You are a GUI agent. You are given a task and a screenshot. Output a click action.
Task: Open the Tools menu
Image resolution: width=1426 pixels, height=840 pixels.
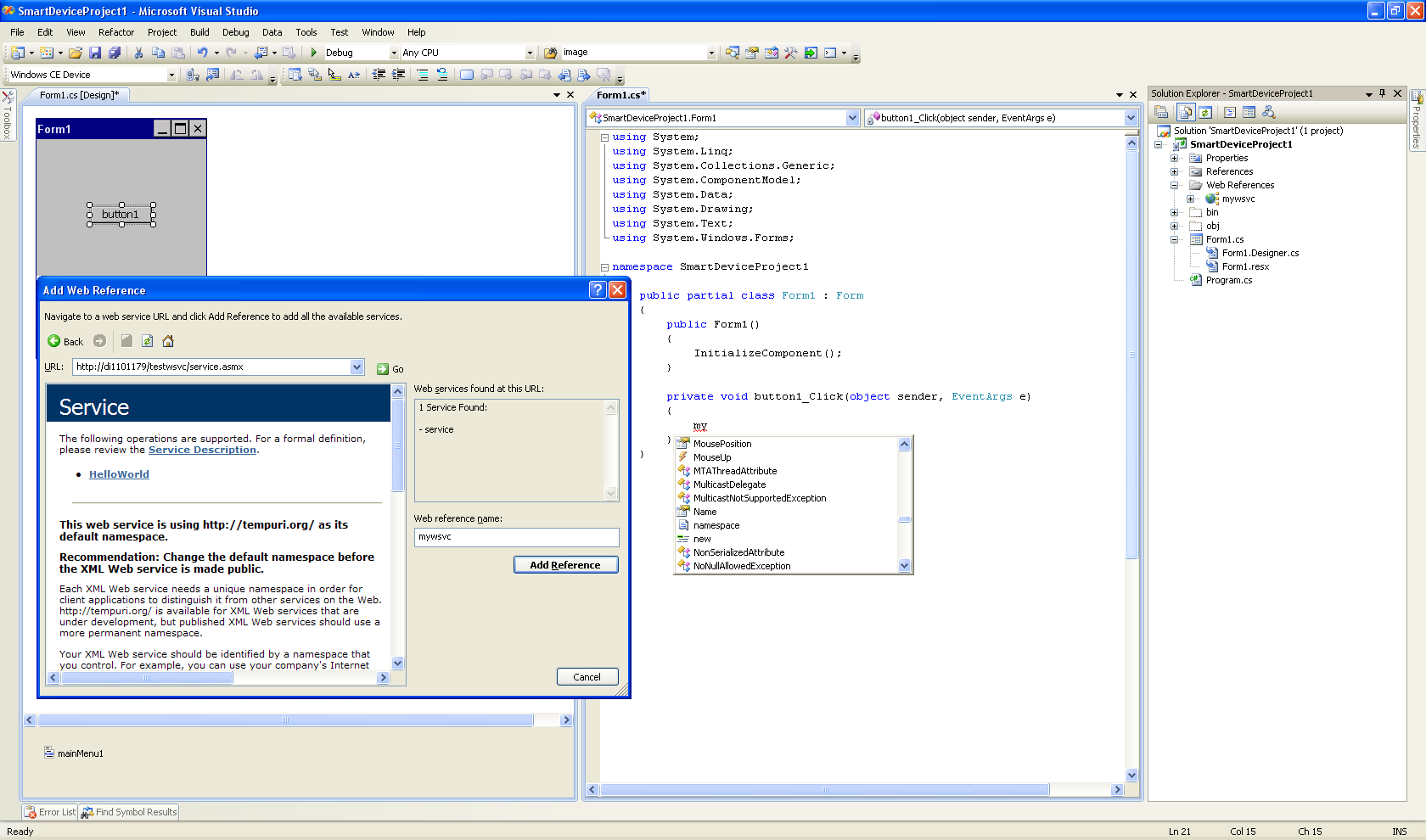coord(306,32)
